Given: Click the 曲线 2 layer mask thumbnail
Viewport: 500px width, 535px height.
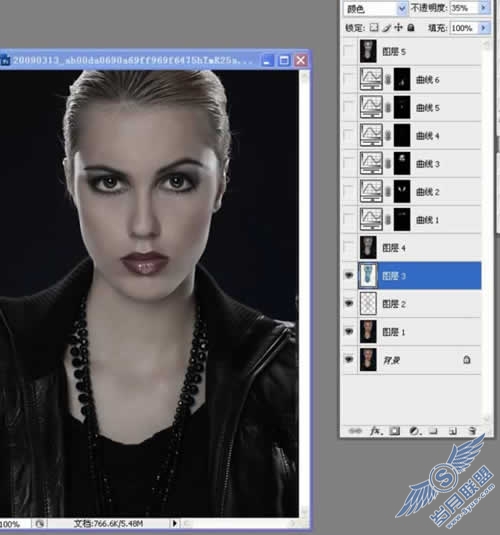Looking at the screenshot, I should click(402, 191).
